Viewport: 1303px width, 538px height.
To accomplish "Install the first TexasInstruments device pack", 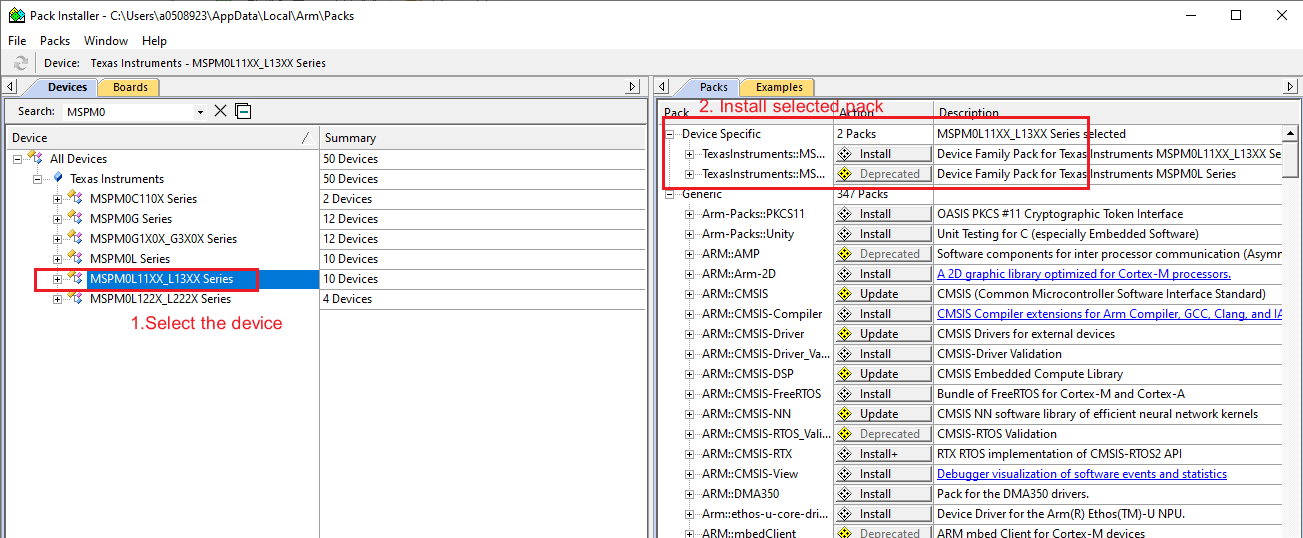I will tap(883, 154).
